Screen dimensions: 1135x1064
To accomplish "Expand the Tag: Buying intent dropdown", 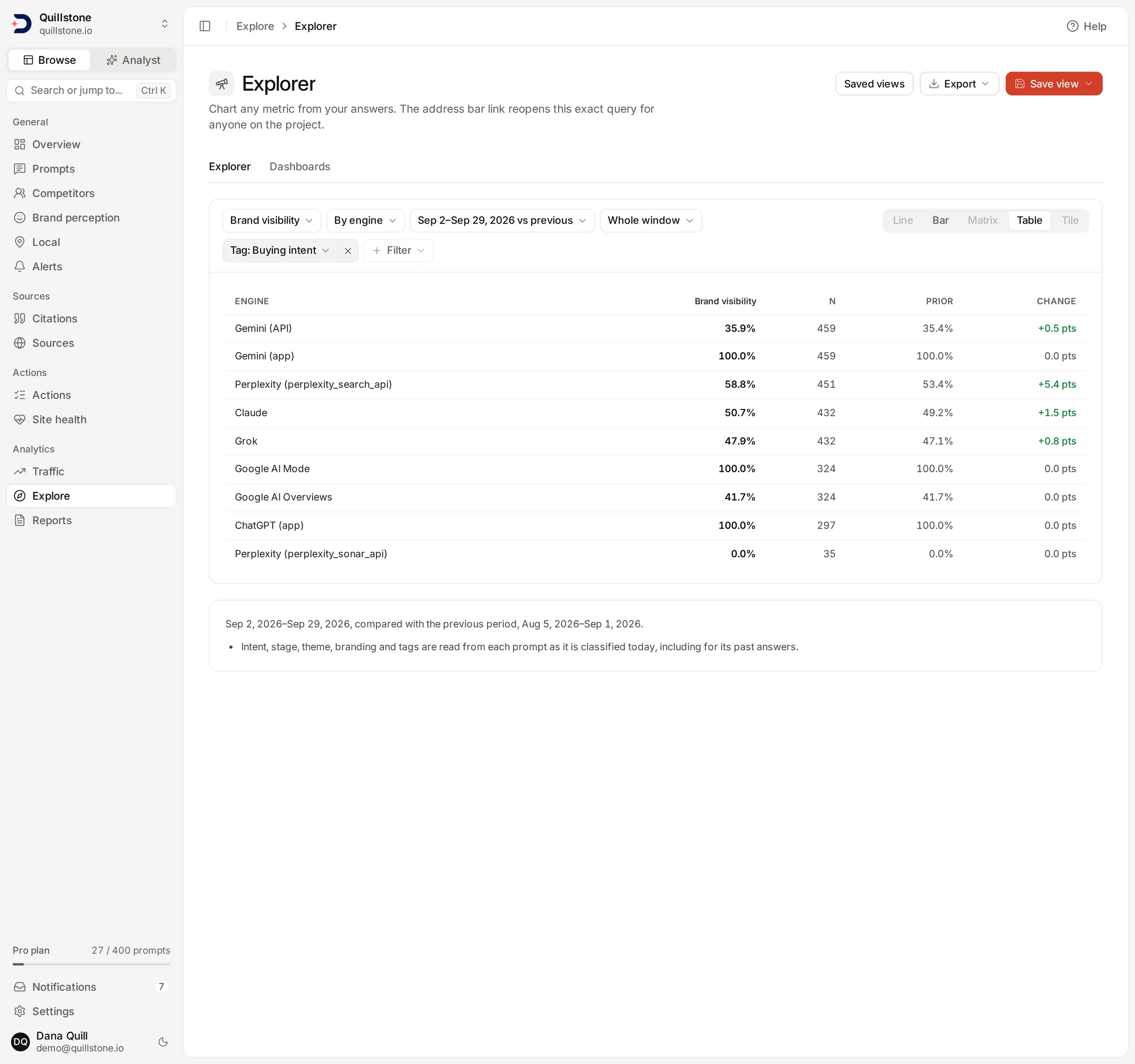I will (280, 251).
